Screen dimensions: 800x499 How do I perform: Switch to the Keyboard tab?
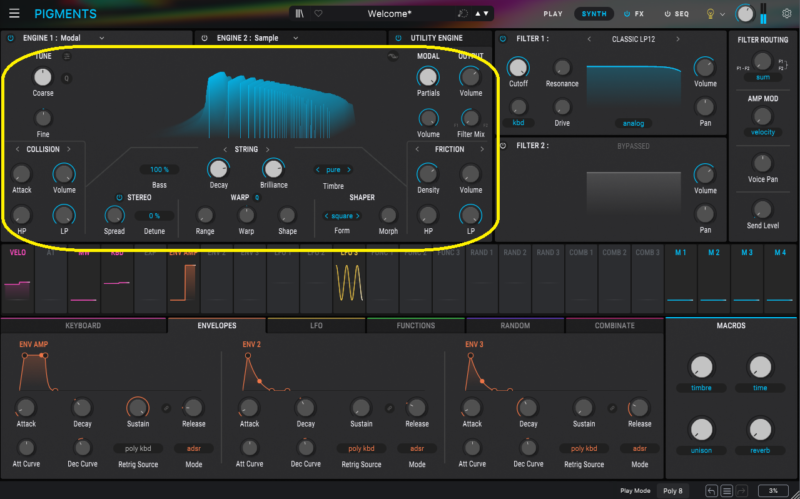[83, 326]
